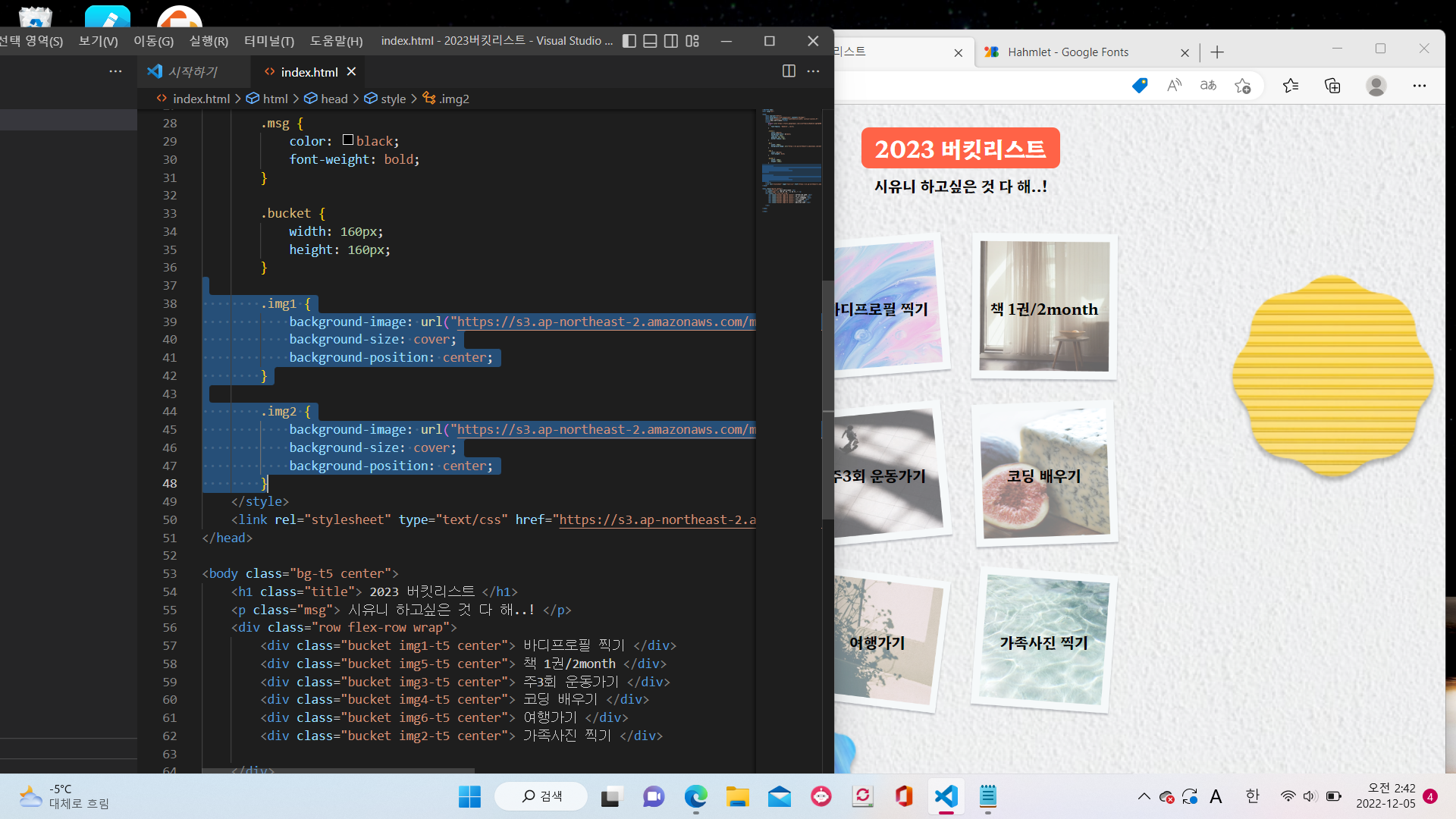This screenshot has height=819, width=1456.
Task: Open the Notepad app on the taskbar
Action: (x=987, y=796)
